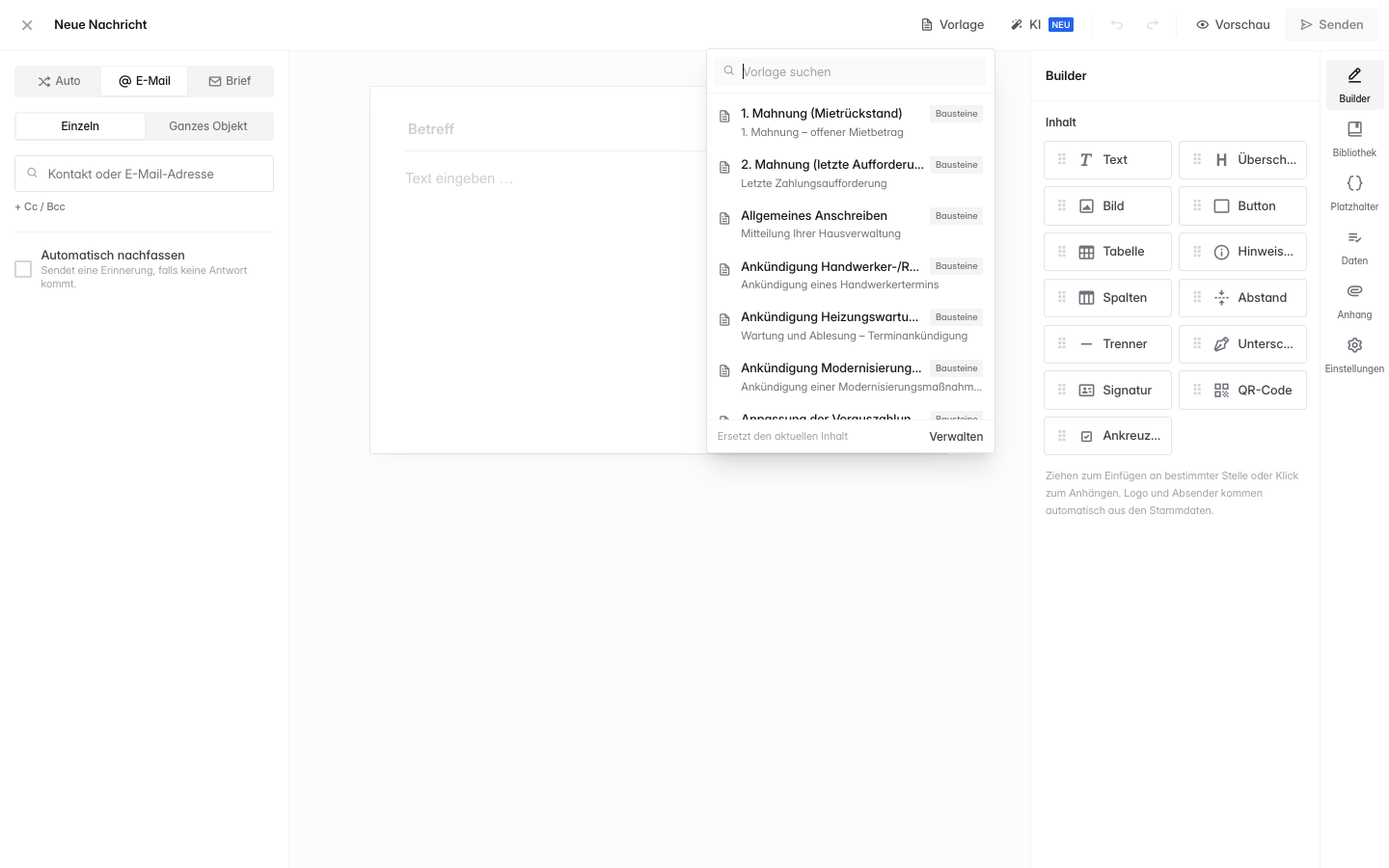The height and width of the screenshot is (868, 1389).
Task: Choose the Ganzes Objekt recipient mode
Action: 208,126
